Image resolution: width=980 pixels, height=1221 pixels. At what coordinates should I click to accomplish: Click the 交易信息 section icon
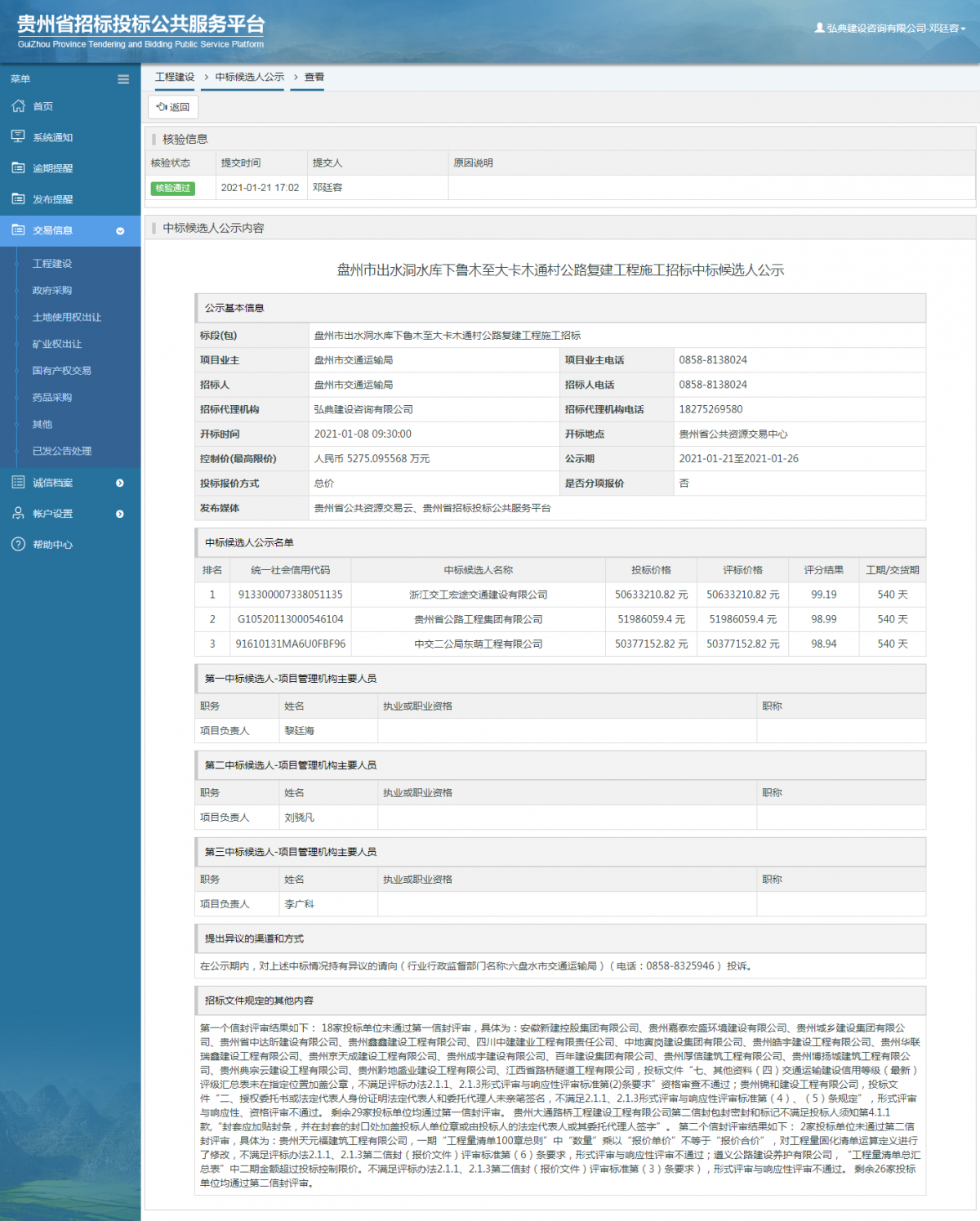click(x=18, y=229)
